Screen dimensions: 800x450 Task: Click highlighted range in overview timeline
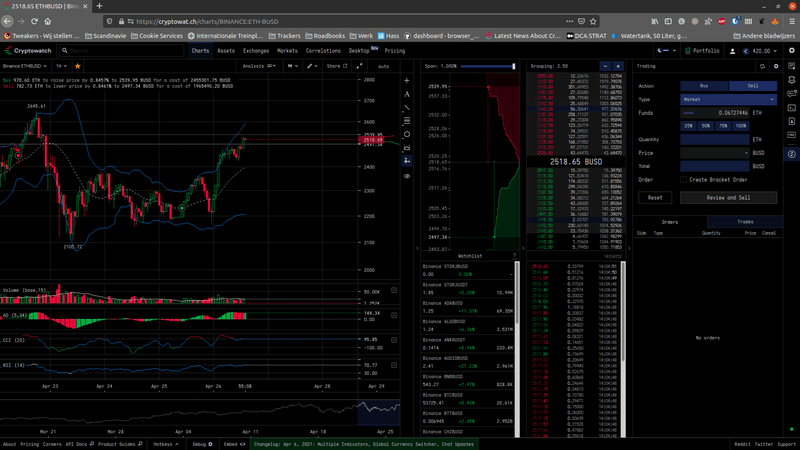coord(379,413)
